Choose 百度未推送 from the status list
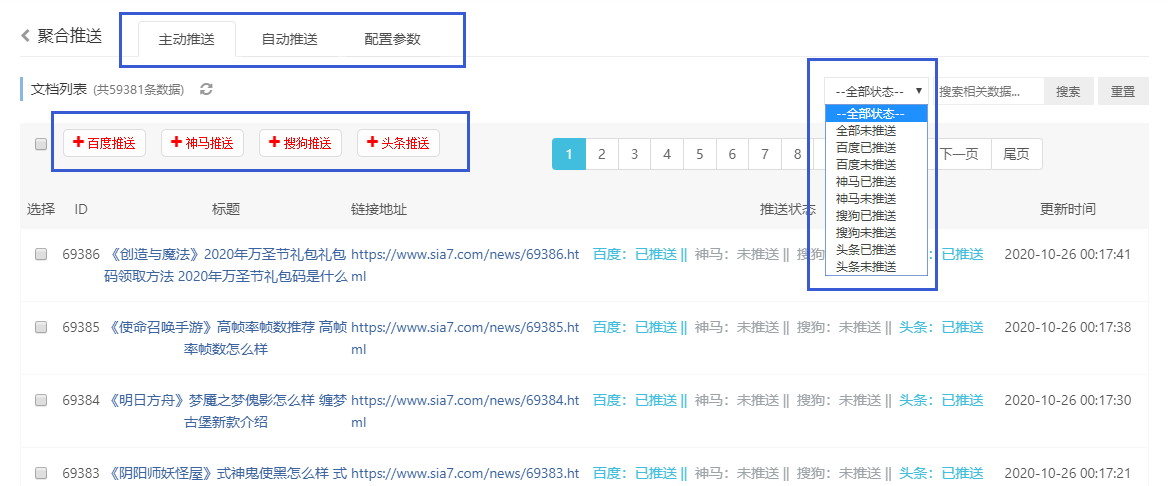 coord(876,165)
